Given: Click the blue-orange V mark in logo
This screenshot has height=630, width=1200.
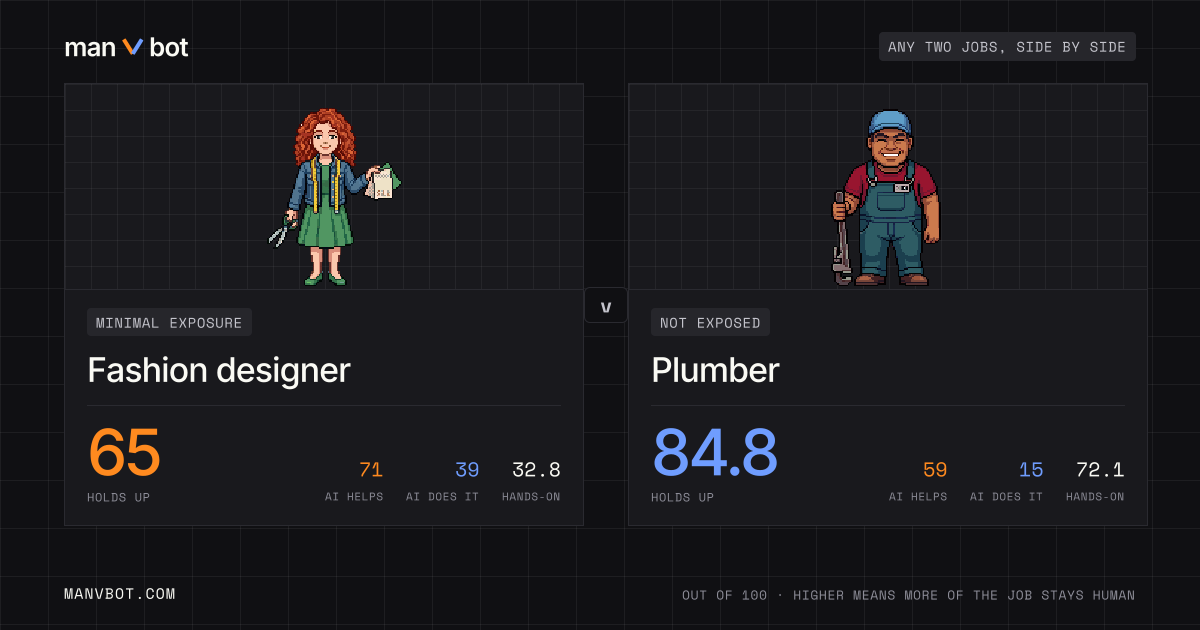Looking at the screenshot, I should pos(133,47).
